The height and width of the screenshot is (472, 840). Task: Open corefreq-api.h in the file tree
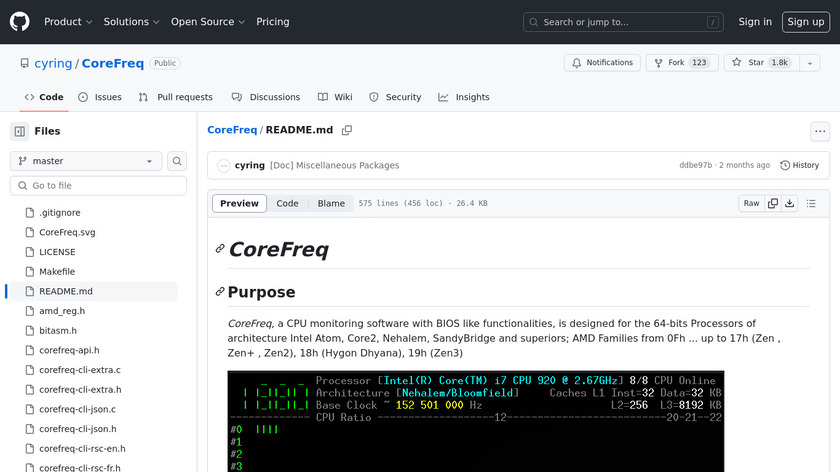coord(69,350)
